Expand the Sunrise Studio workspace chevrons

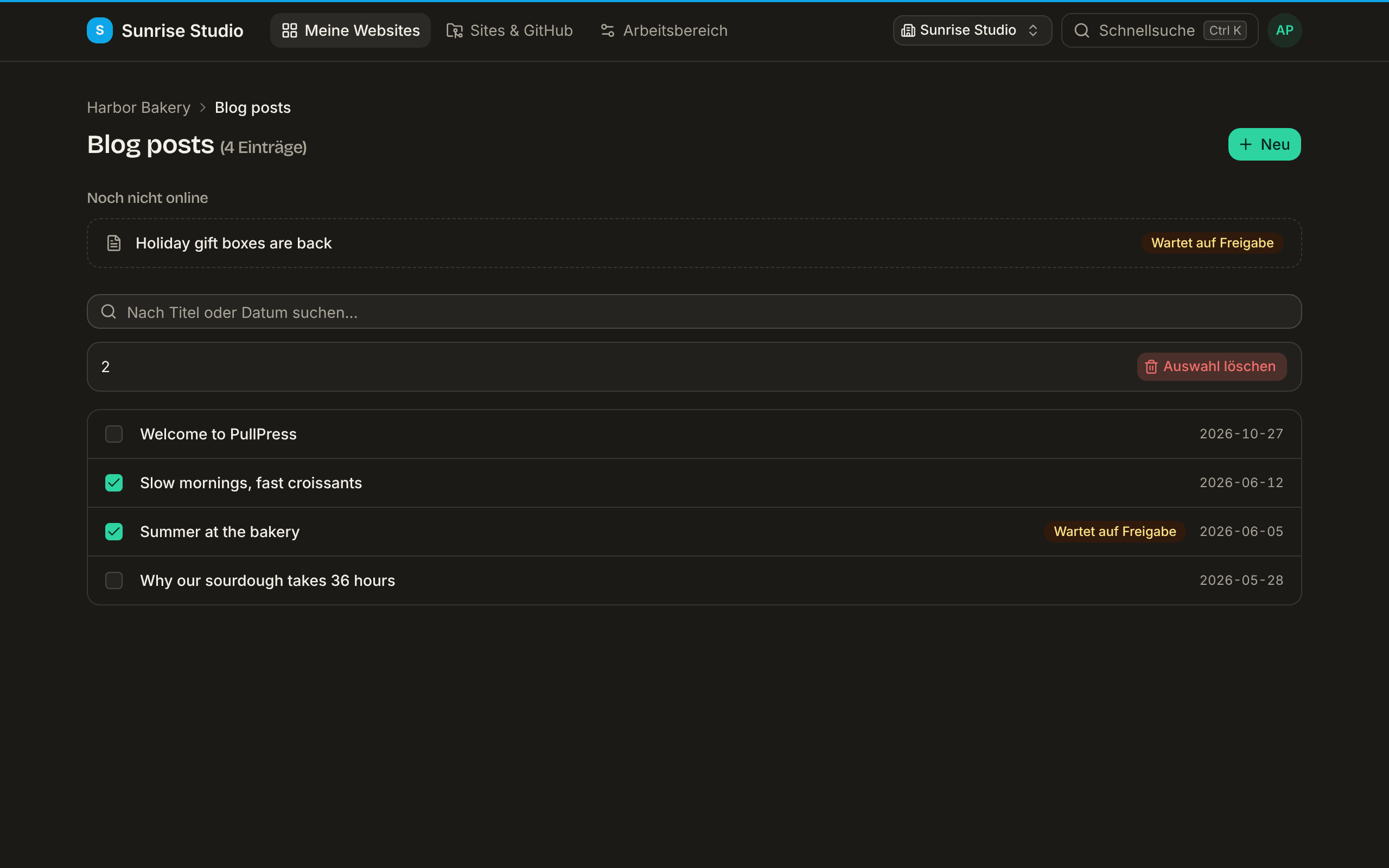pyautogui.click(x=1033, y=30)
